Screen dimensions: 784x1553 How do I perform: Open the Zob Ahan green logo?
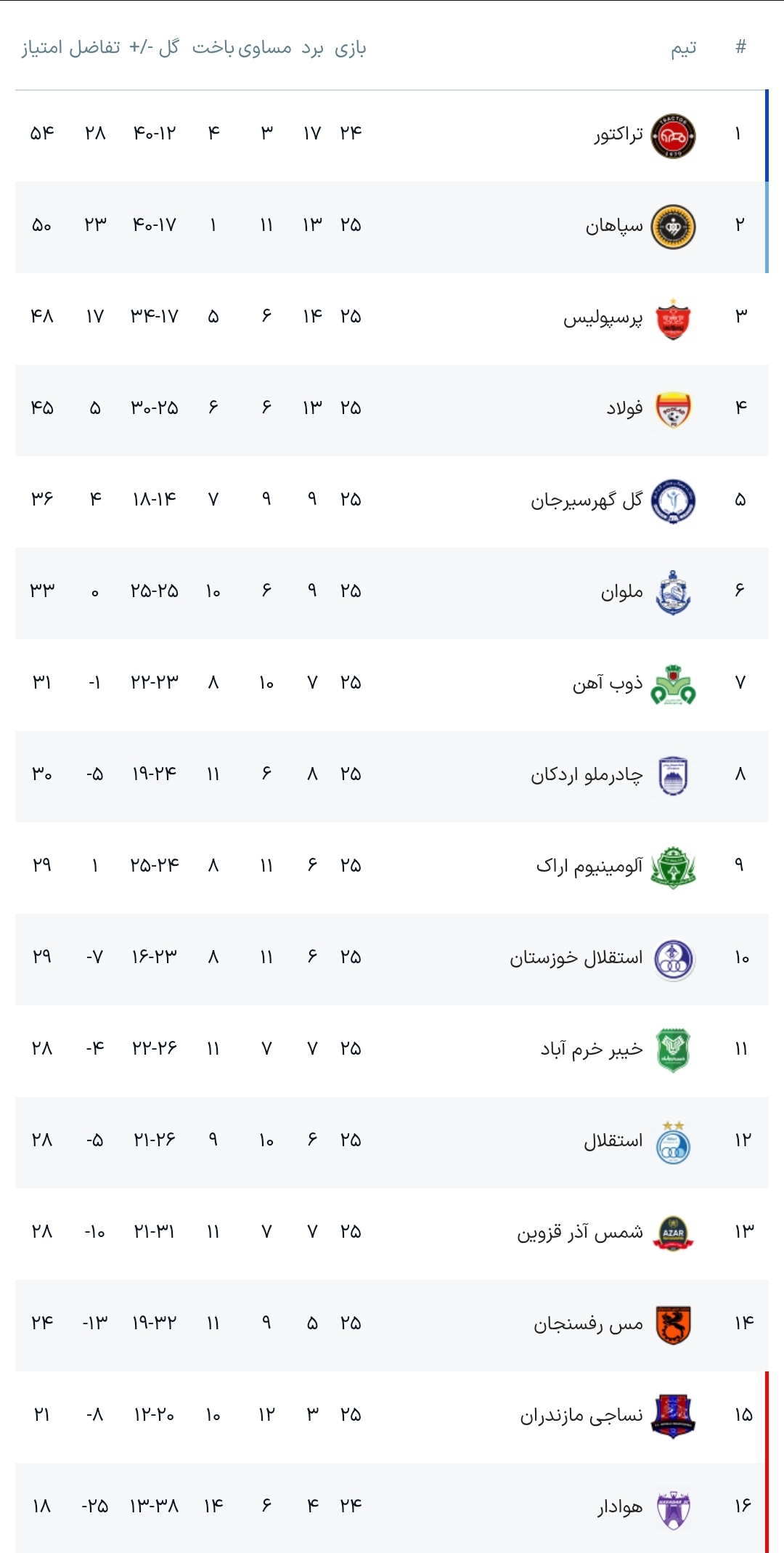coord(673,684)
